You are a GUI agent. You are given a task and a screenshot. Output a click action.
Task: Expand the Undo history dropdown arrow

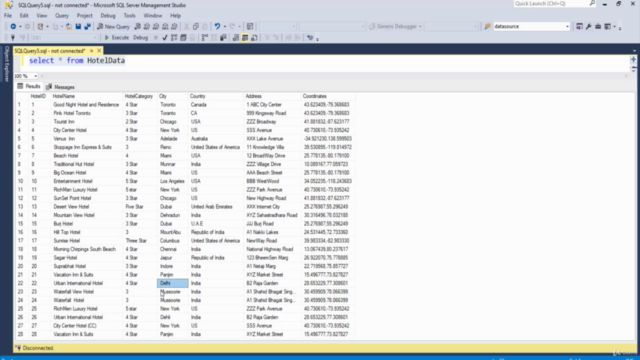(224, 27)
